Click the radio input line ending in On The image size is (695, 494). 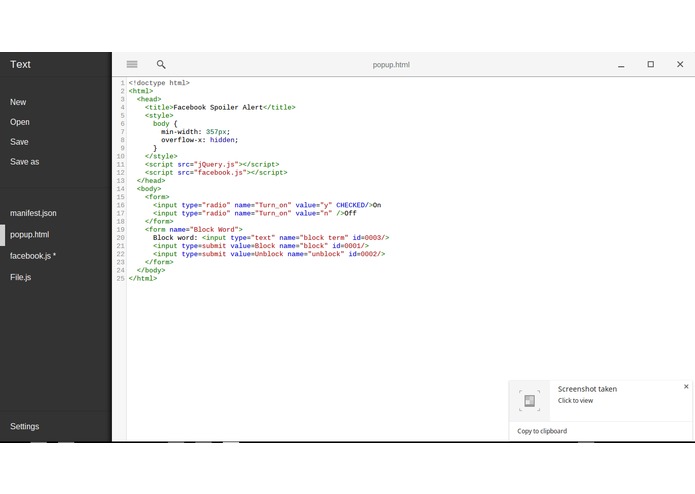[267, 205]
